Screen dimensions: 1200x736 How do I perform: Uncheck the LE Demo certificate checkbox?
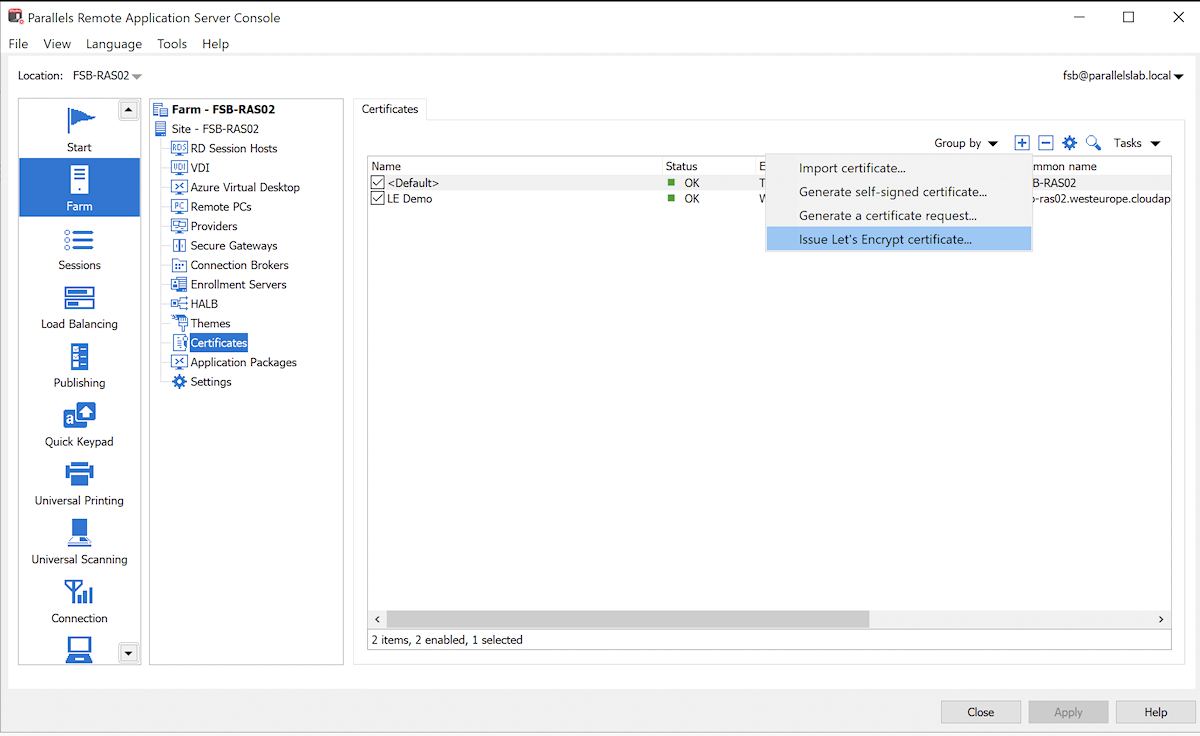click(x=377, y=199)
